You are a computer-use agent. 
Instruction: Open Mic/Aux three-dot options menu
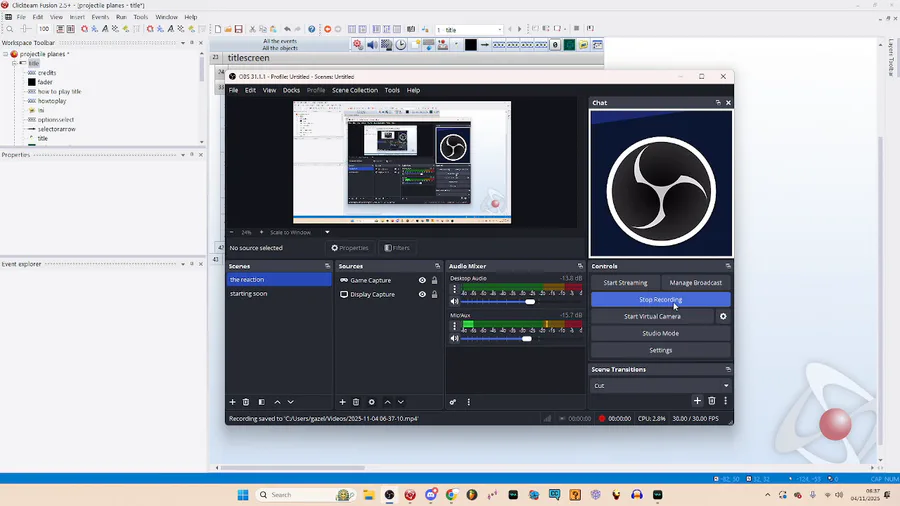pyautogui.click(x=454, y=327)
